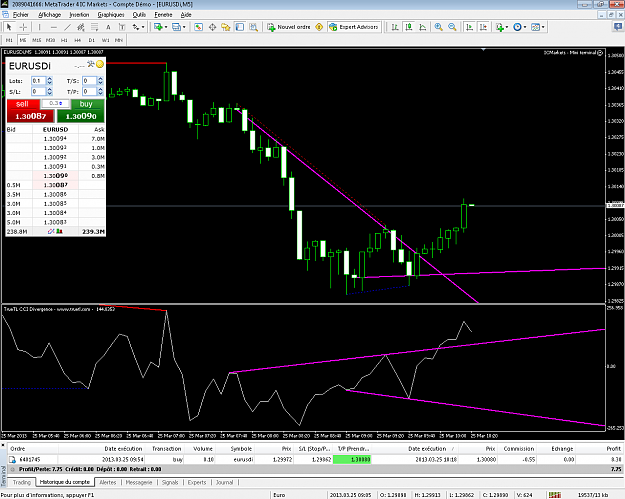
Task: Open the Journal tab
Action: (x=224, y=482)
